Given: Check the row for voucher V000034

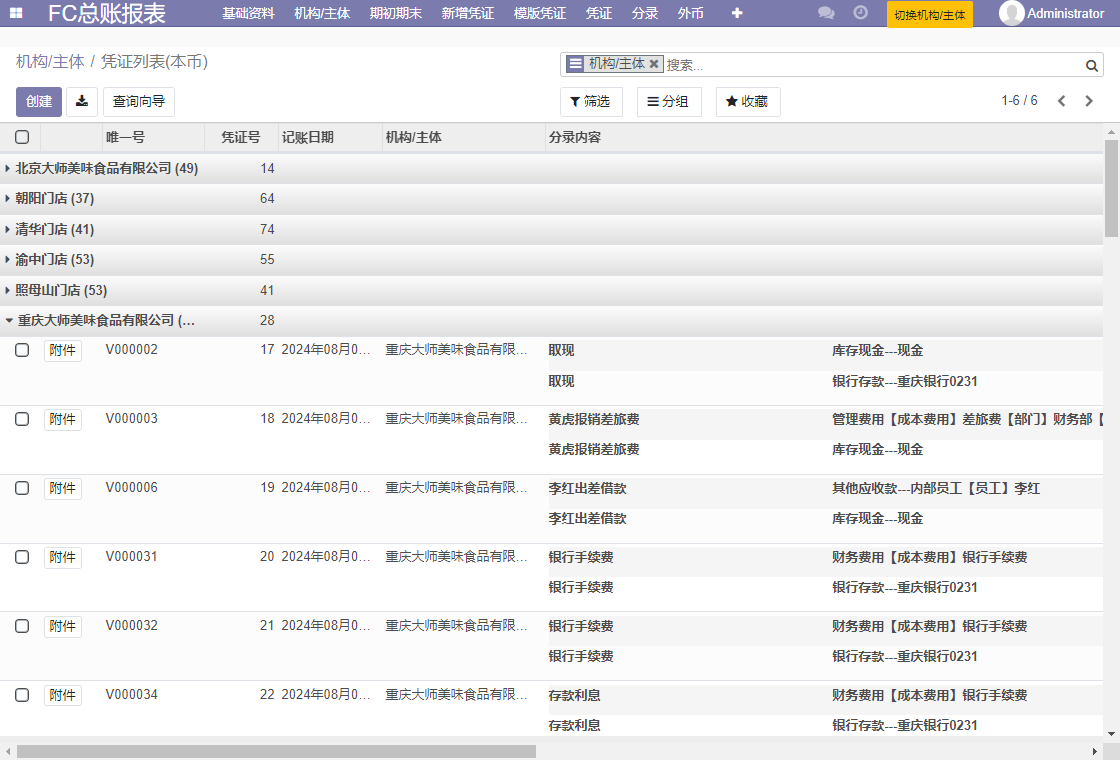Looking at the screenshot, I should [x=22, y=695].
